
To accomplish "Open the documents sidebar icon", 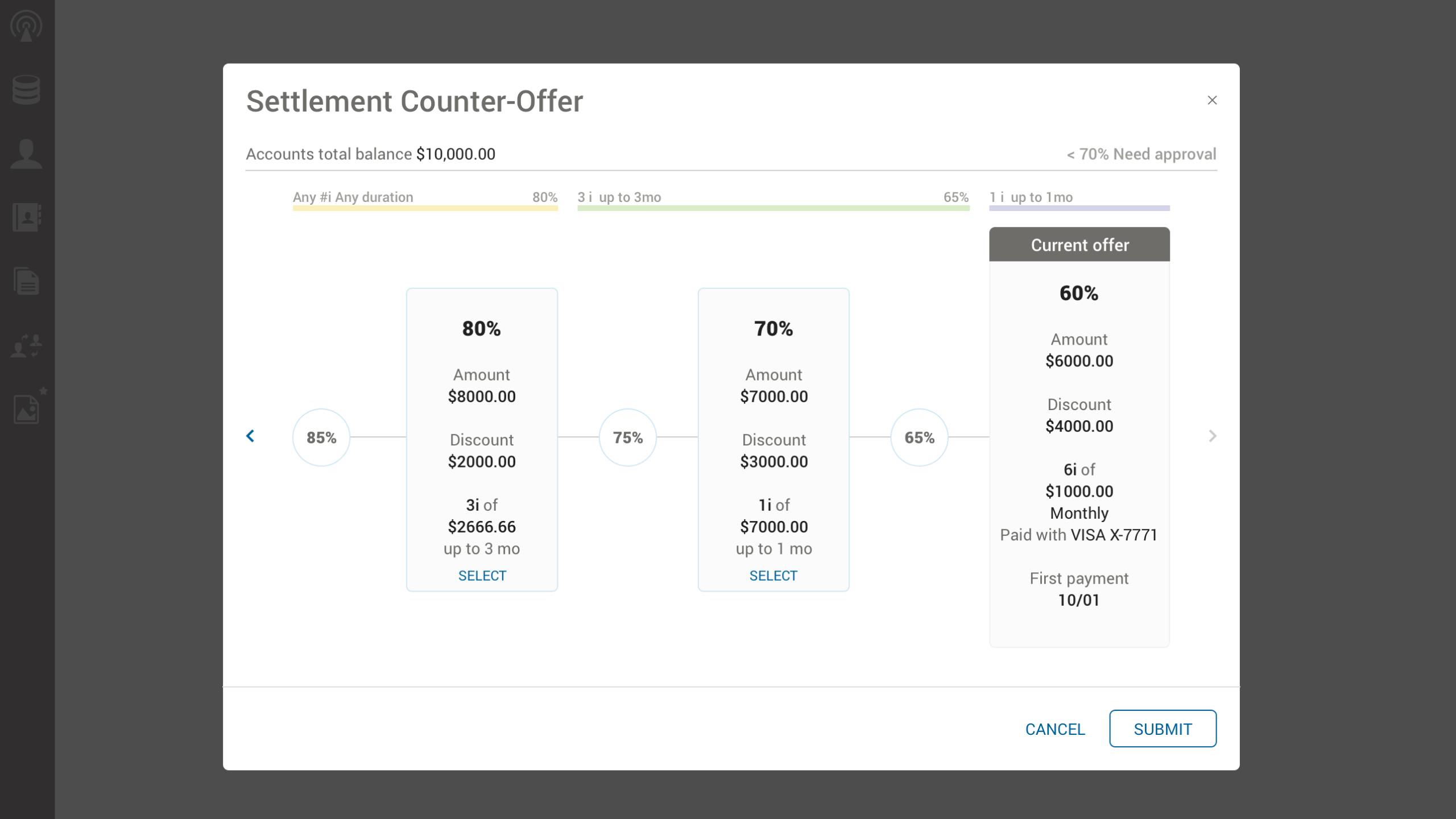I will point(26,281).
